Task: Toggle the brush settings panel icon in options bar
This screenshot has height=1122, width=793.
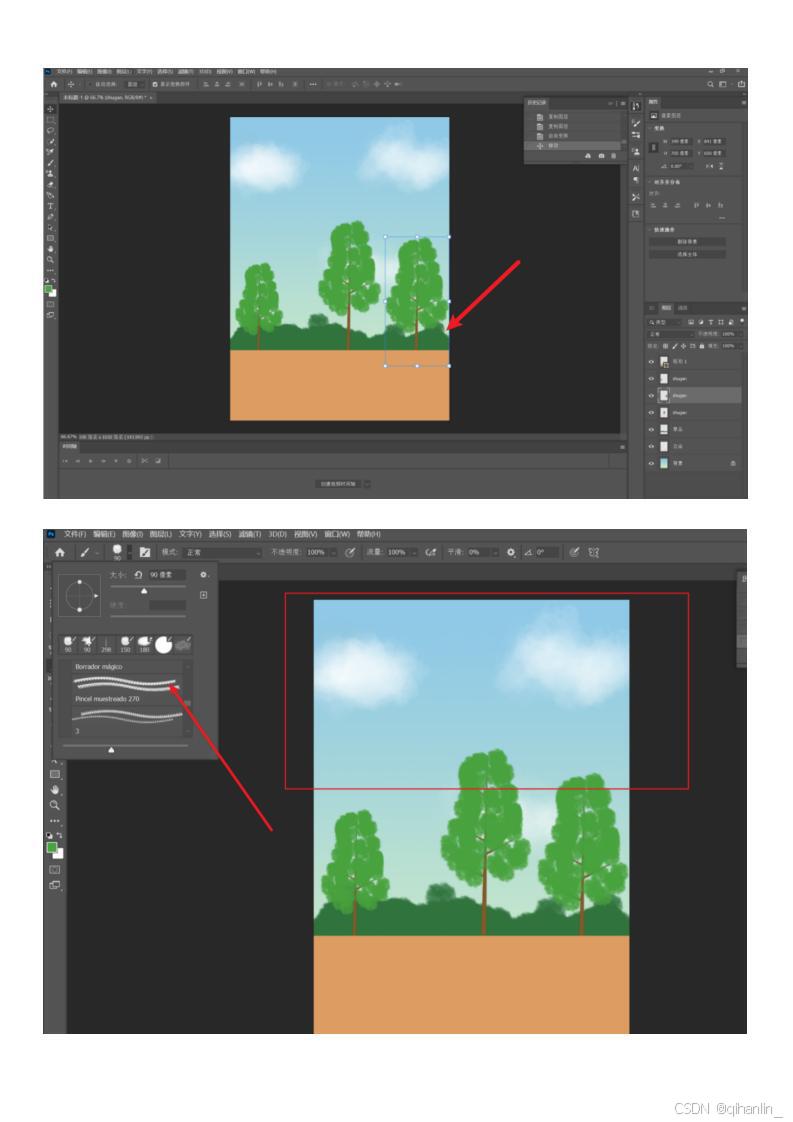Action: coord(145,552)
